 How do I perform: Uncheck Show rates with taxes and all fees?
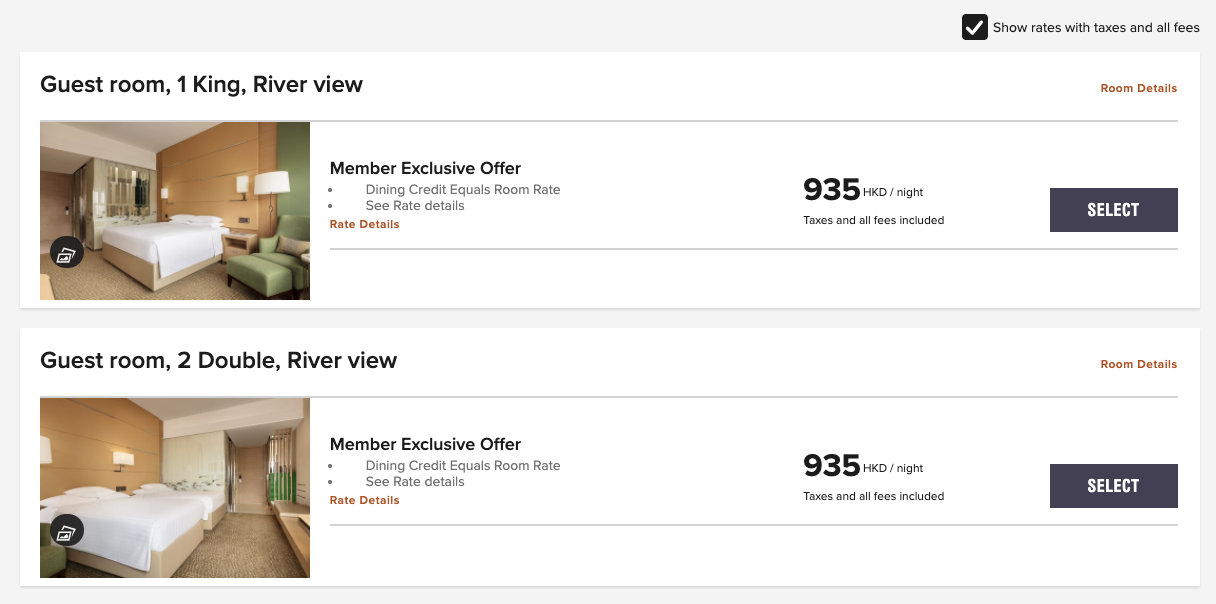point(975,27)
